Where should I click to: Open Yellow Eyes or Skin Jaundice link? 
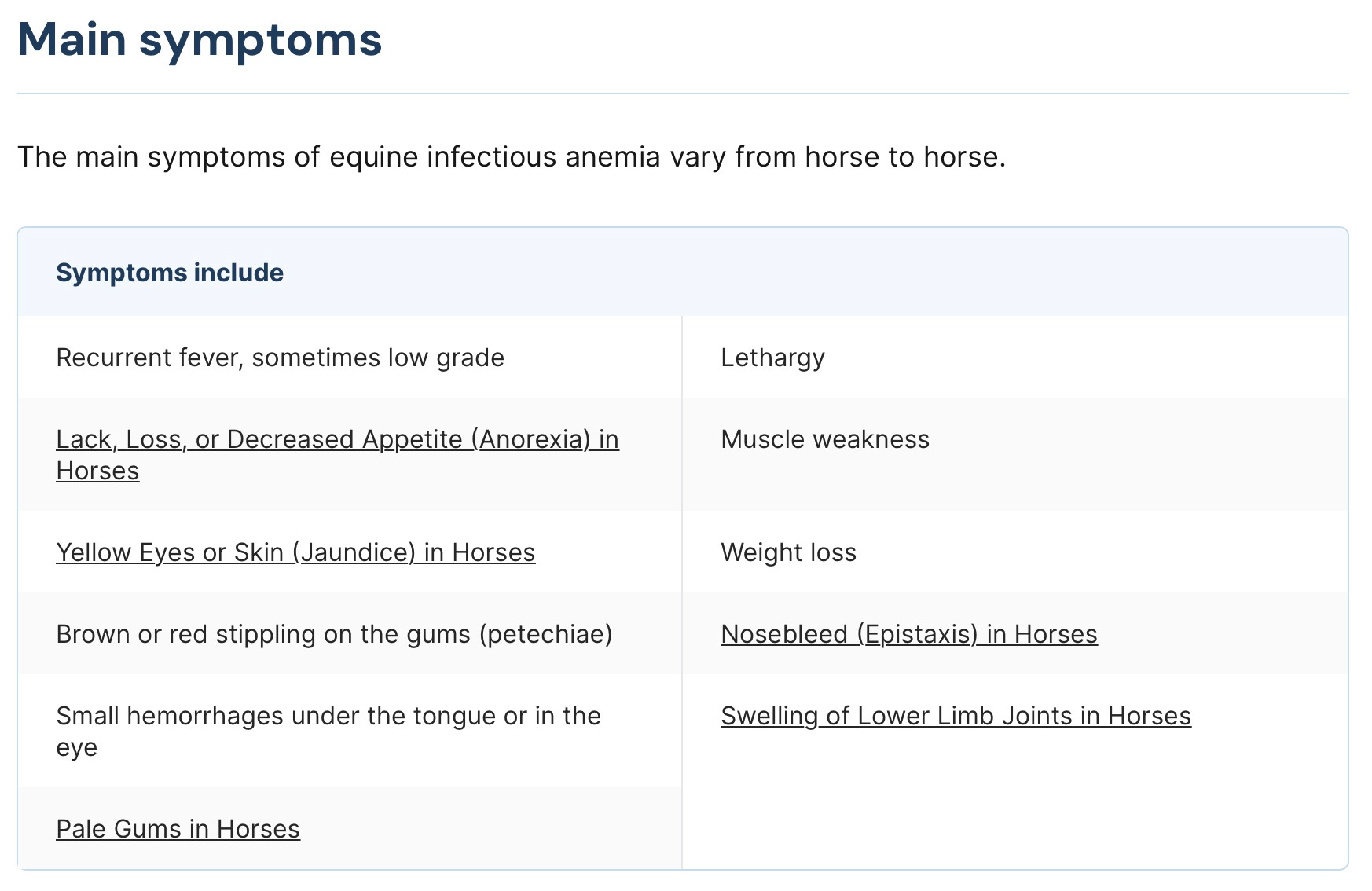pyautogui.click(x=295, y=552)
